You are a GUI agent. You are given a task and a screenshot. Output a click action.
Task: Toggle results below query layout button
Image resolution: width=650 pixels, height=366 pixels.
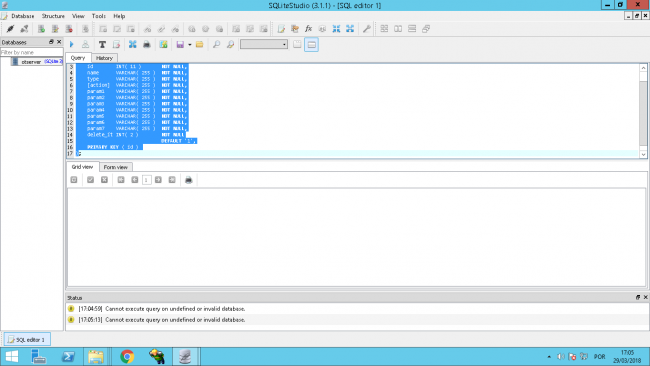[x=311, y=44]
